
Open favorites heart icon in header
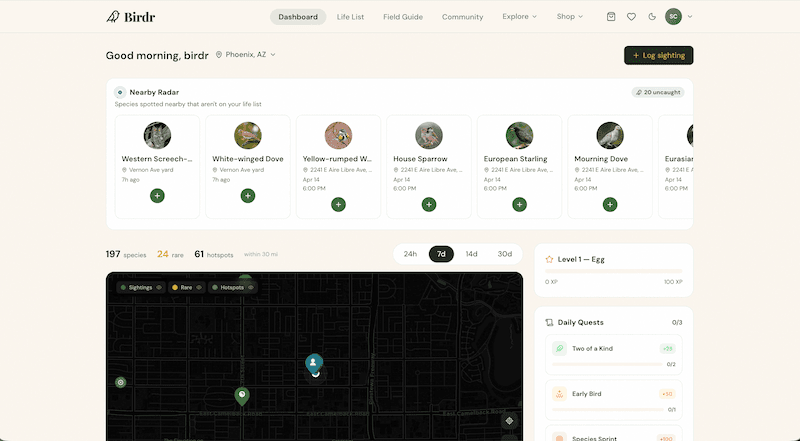[x=631, y=16]
